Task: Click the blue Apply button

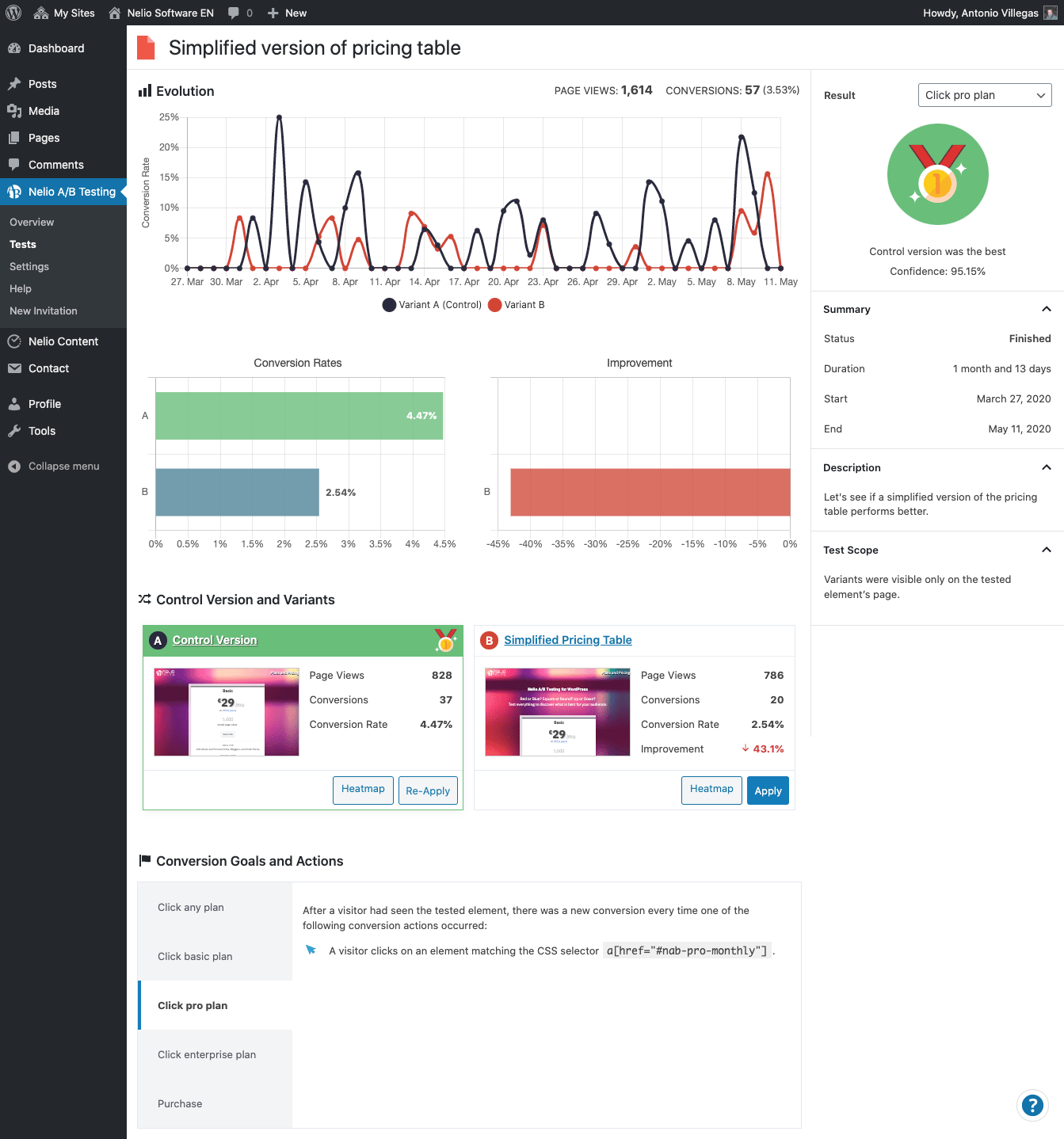Action: [768, 790]
